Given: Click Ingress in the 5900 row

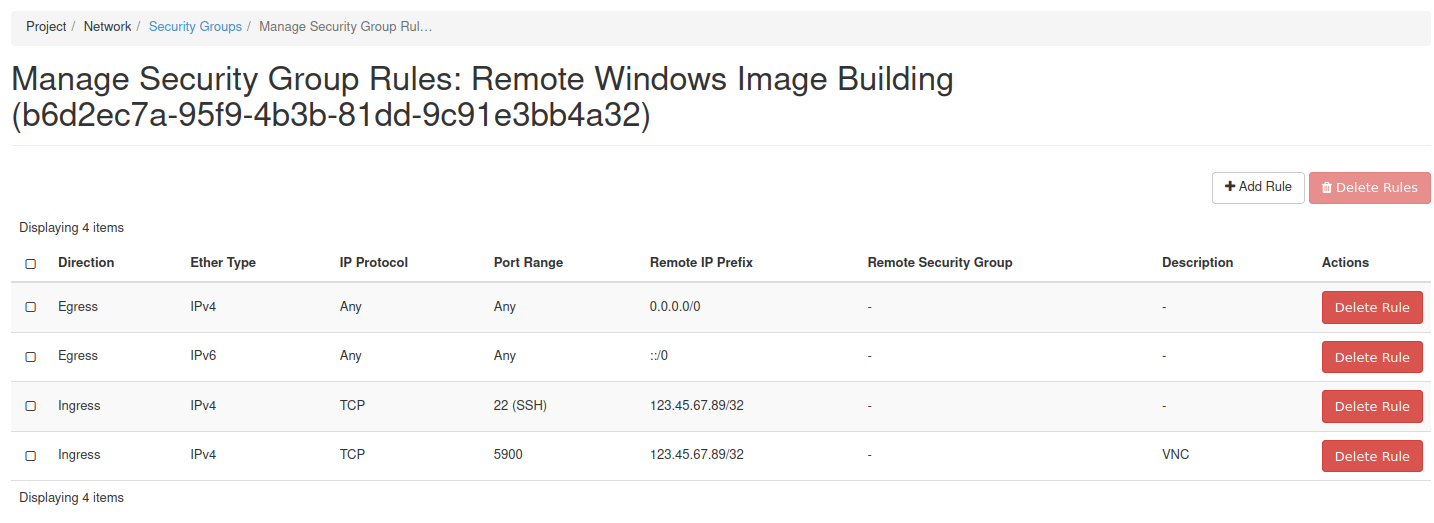Looking at the screenshot, I should point(79,454).
